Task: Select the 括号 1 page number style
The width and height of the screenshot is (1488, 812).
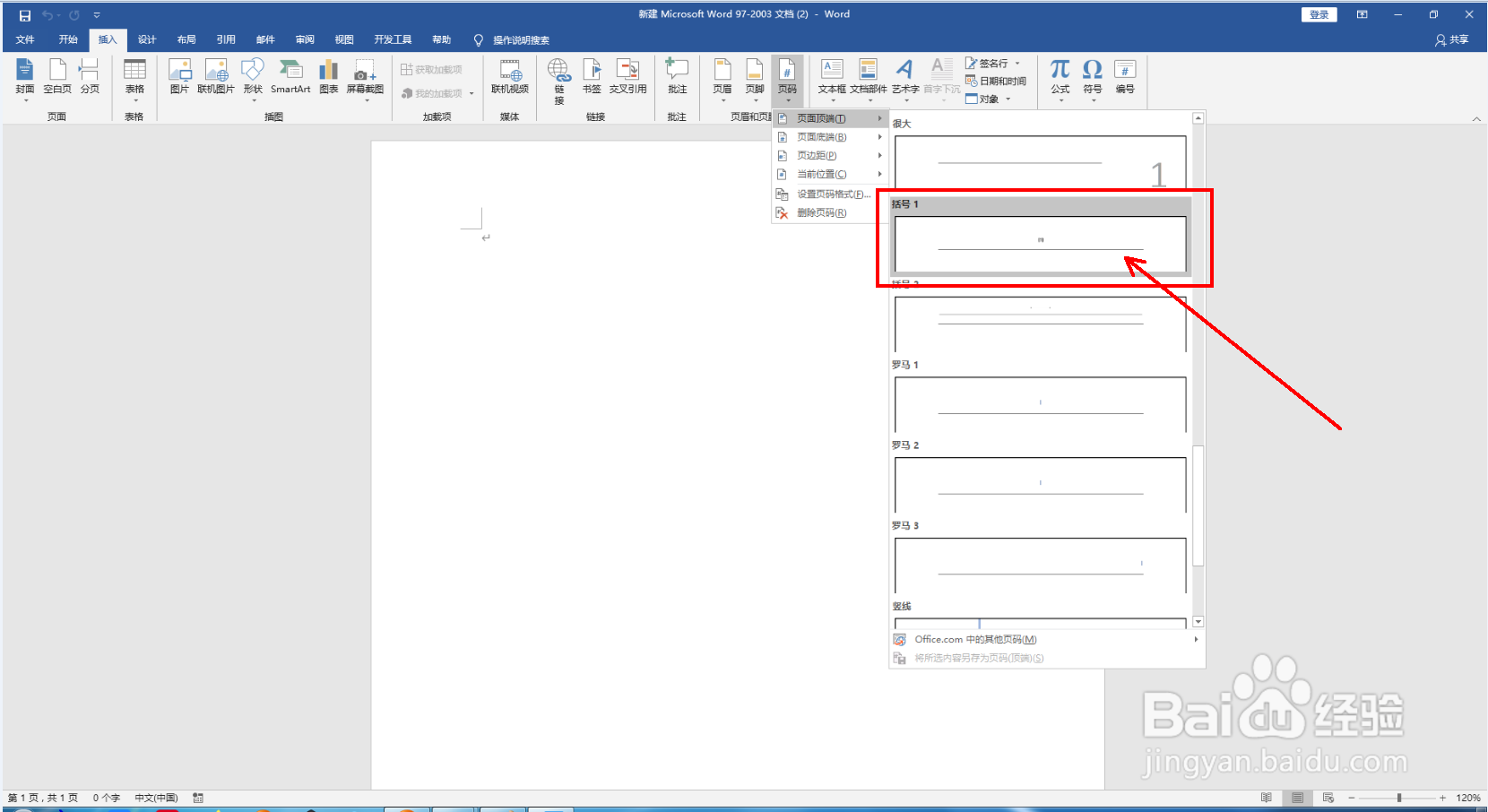Action: [1038, 240]
